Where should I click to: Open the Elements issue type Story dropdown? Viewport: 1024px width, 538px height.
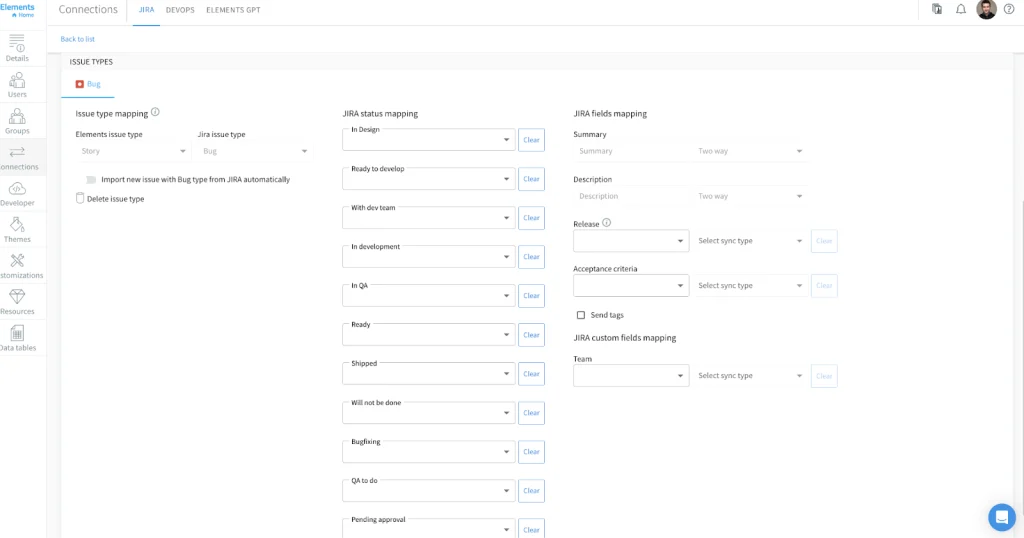(x=132, y=151)
